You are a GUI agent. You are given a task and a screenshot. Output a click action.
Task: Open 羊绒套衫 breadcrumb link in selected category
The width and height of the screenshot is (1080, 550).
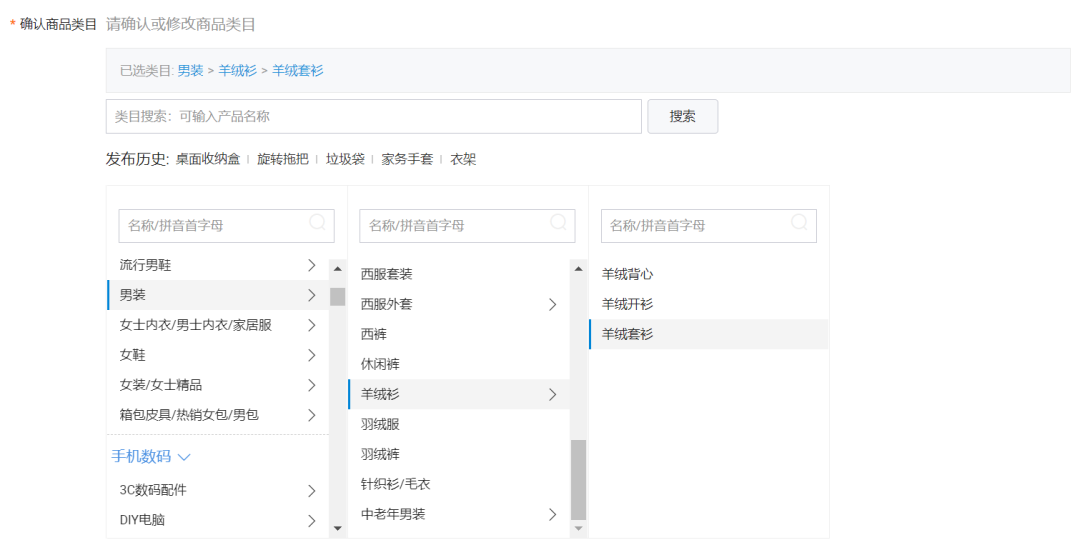click(x=298, y=70)
